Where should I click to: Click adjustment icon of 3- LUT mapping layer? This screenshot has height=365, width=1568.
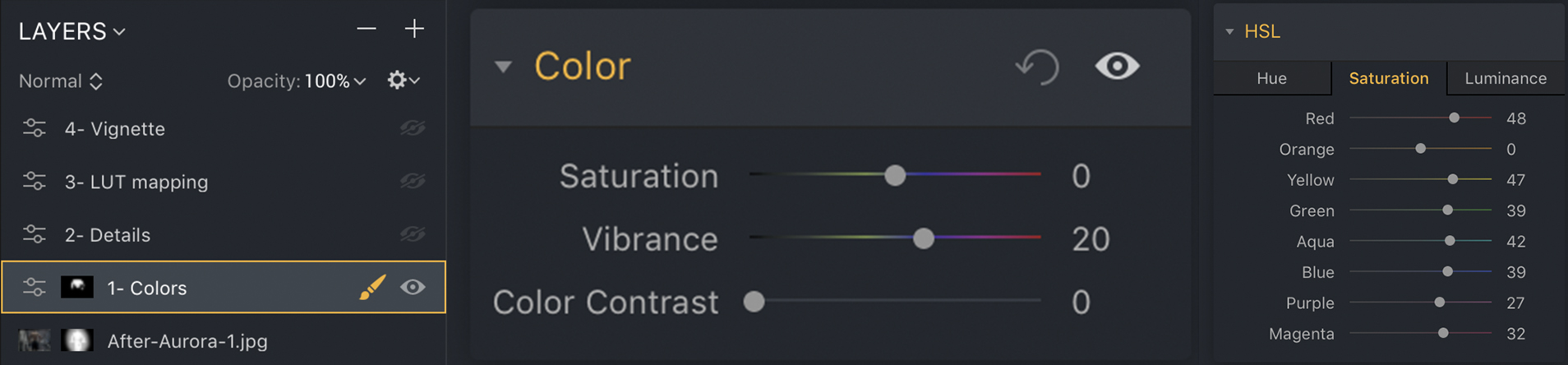point(34,182)
